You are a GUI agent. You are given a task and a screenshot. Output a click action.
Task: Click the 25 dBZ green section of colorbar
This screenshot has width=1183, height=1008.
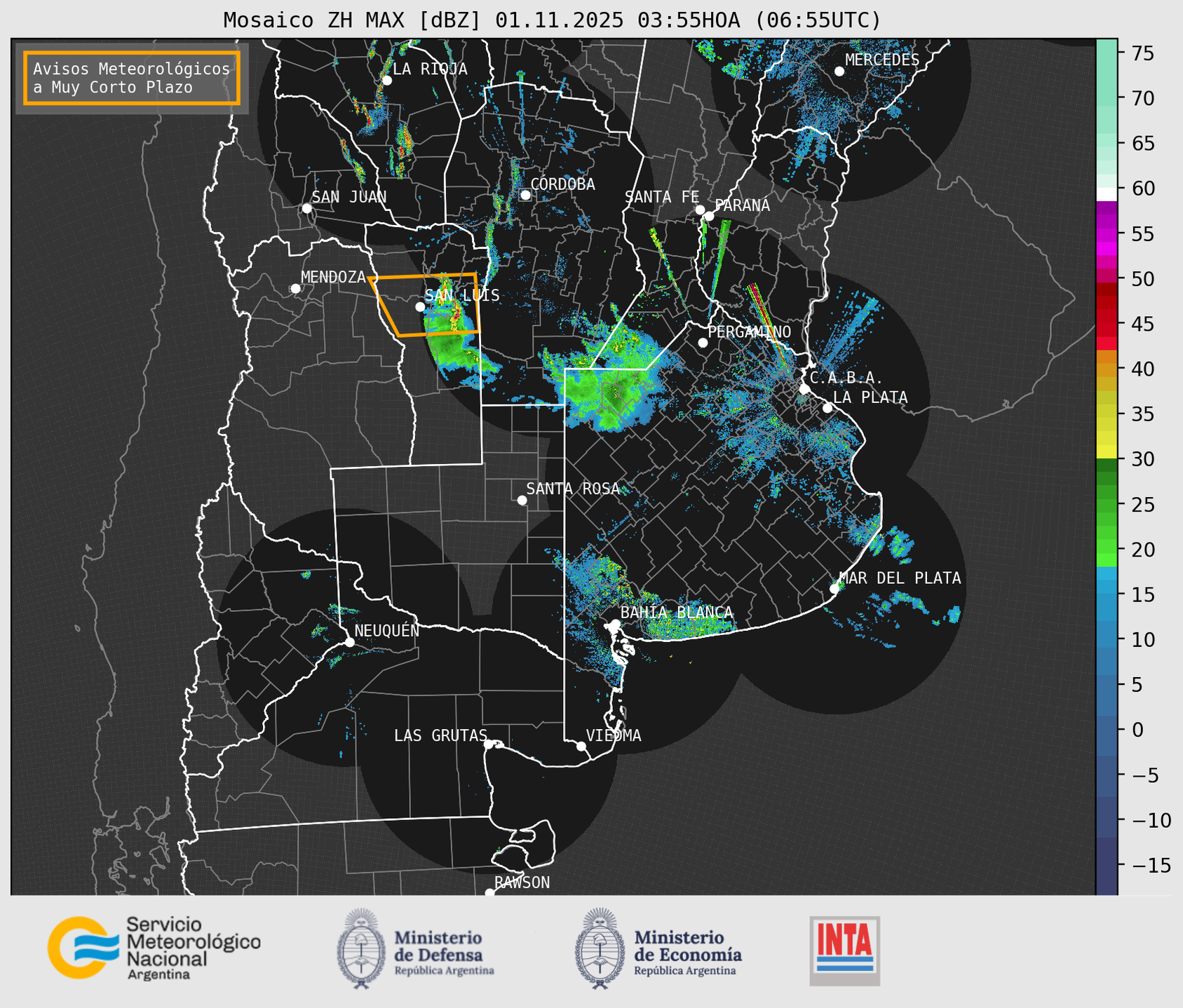tap(1106, 505)
